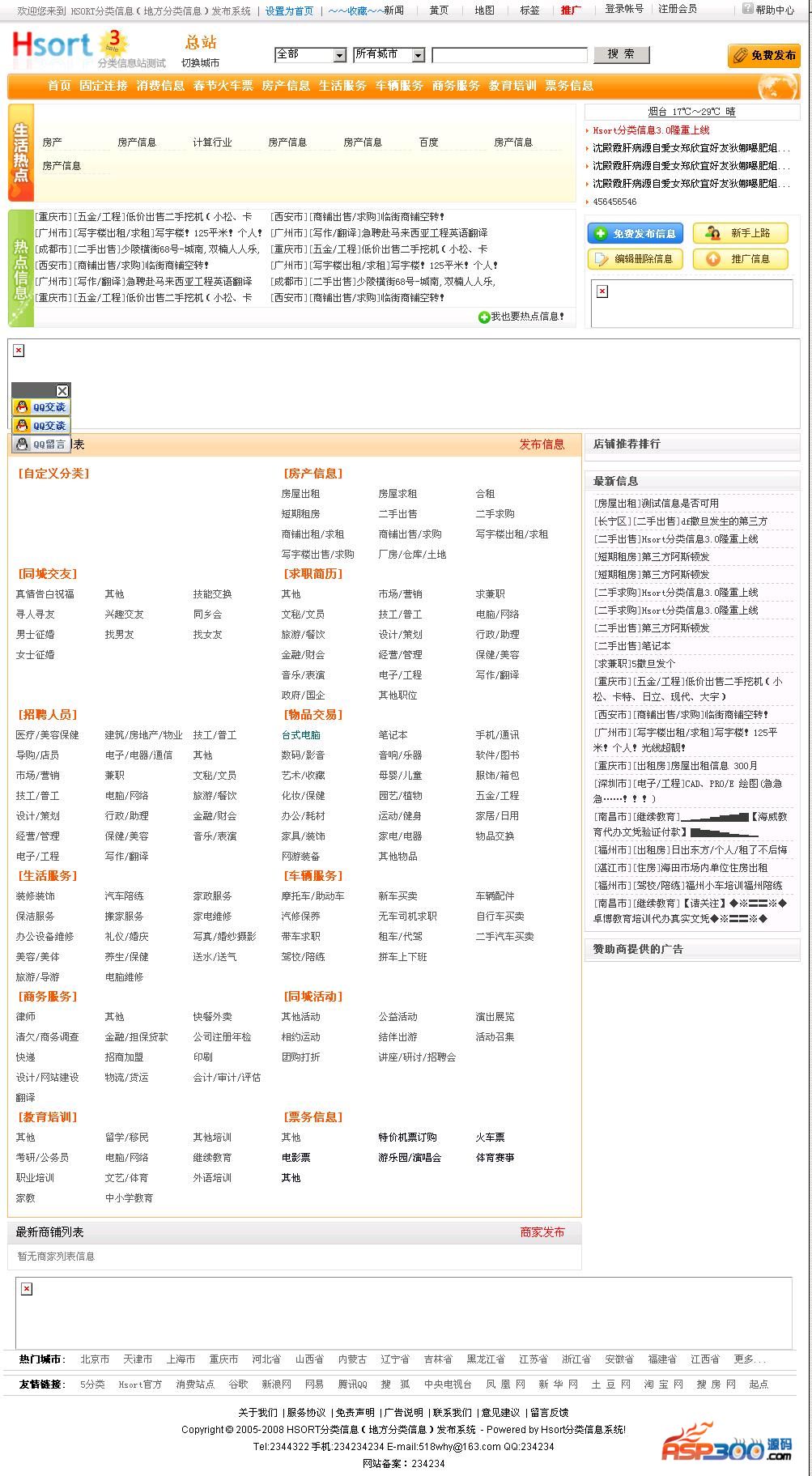Screen dimensions: 812x1476
Task: Leave a message via QQ留言 icon
Action: point(41,444)
